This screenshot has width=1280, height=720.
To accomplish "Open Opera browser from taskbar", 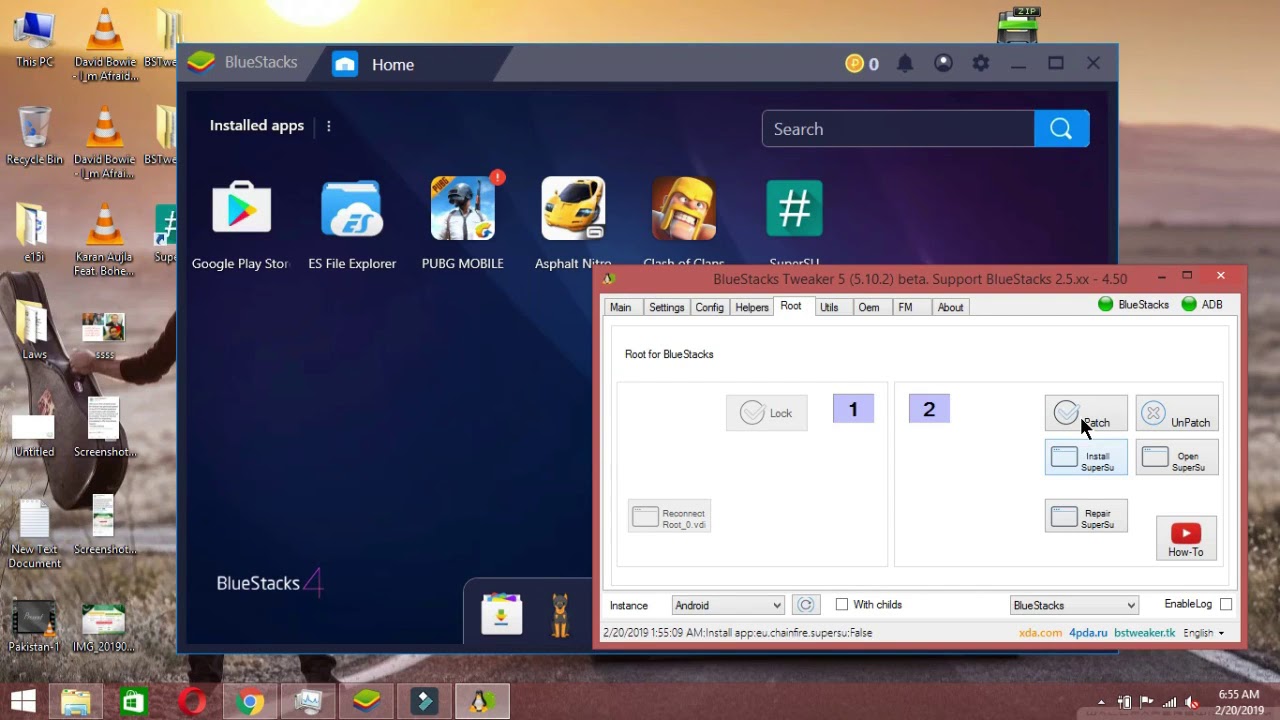I will click(x=192, y=701).
